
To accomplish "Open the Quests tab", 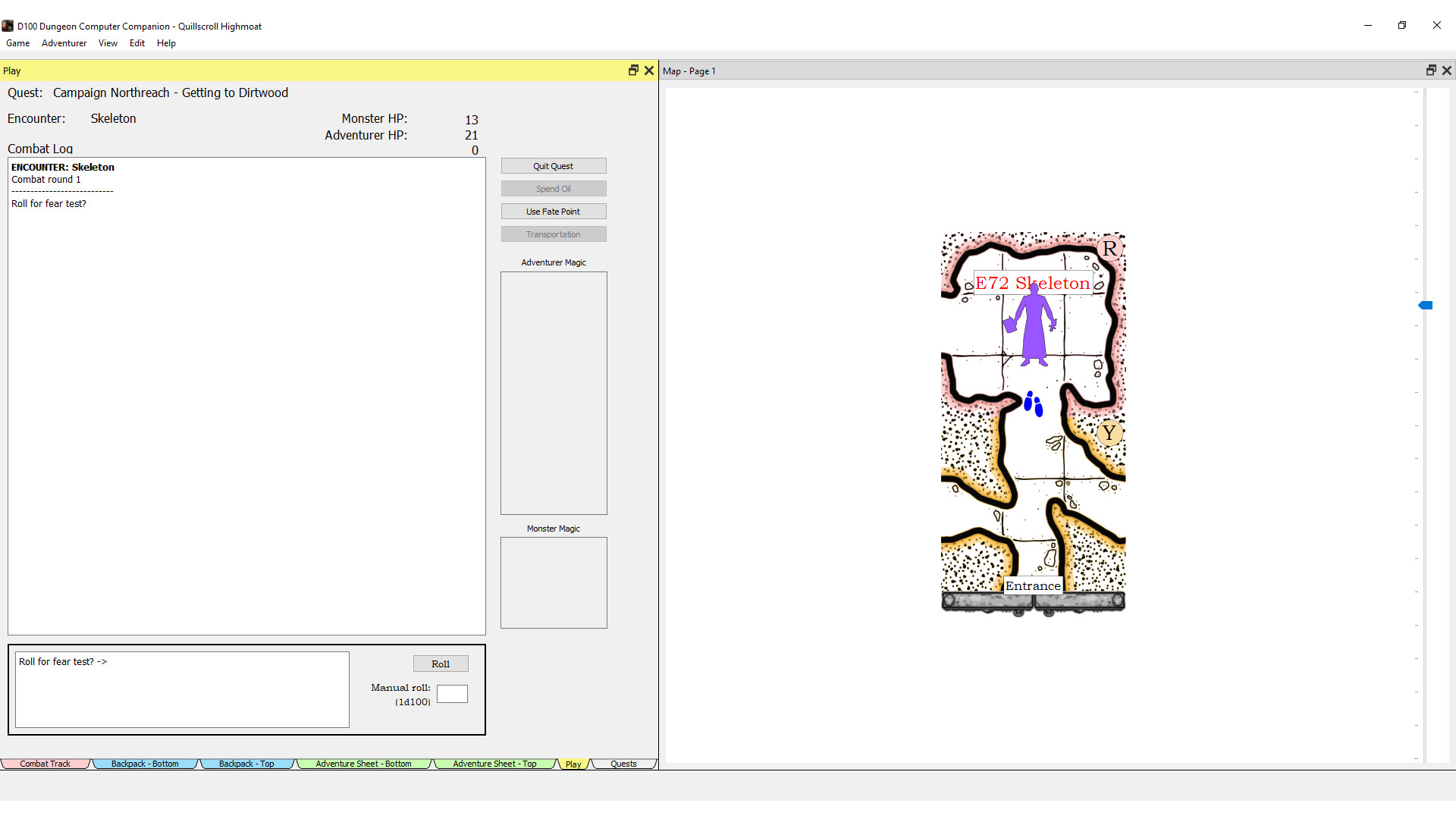I will click(x=623, y=764).
